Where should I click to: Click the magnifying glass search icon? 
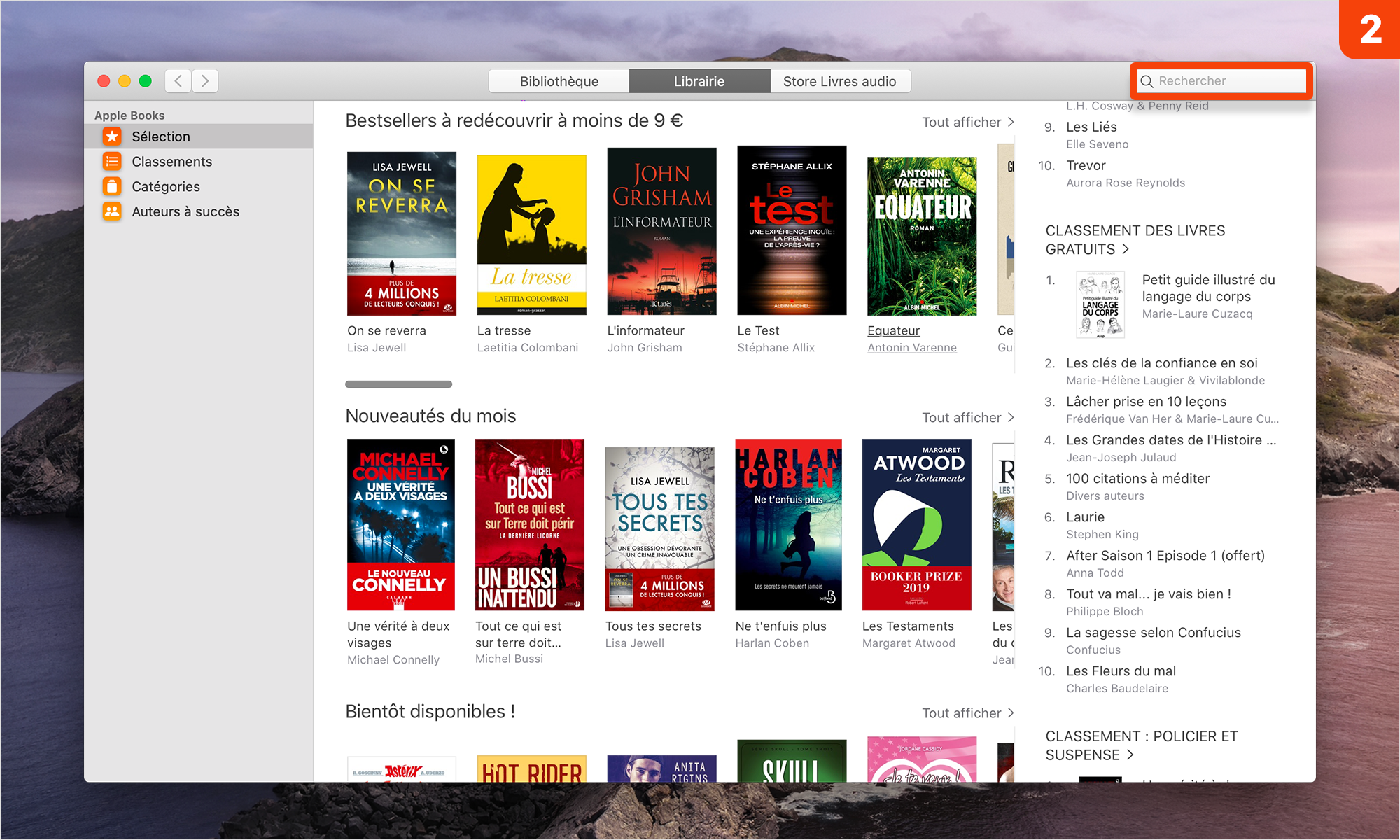pyautogui.click(x=1147, y=81)
